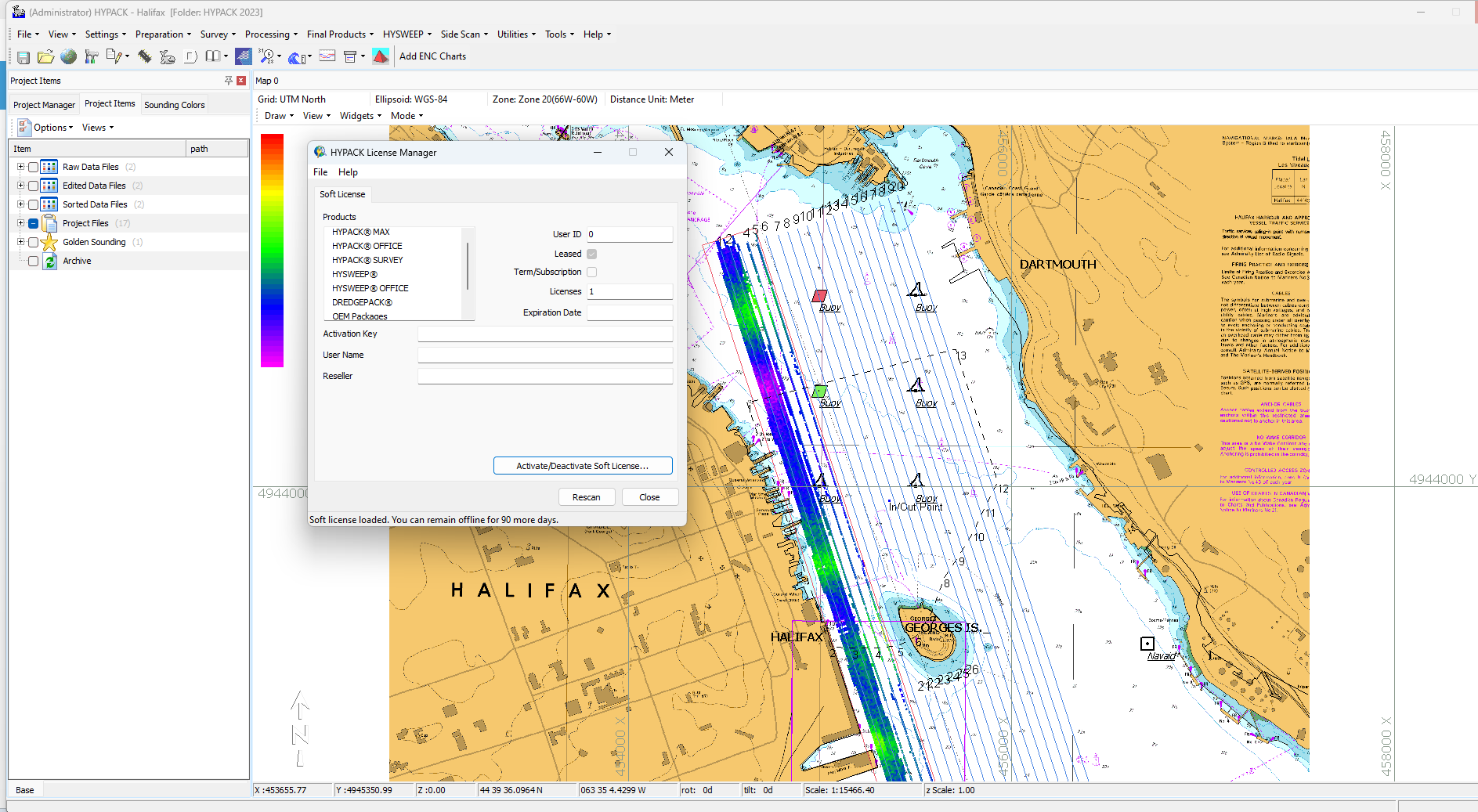1478x812 pixels.
Task: Click the Edited Data Files table icon
Action: click(x=49, y=186)
